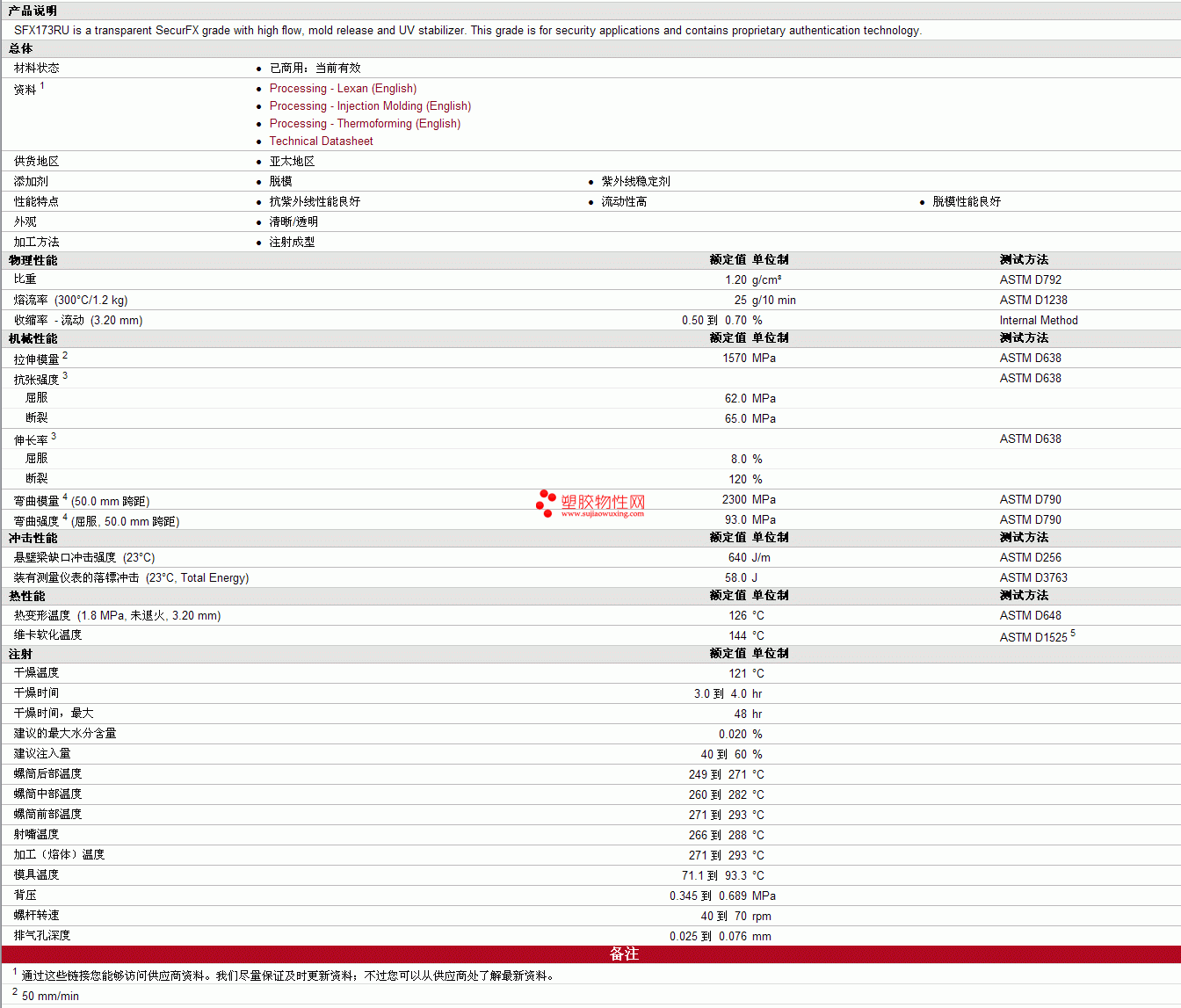Click the 建议注入量 row label
This screenshot has width=1181, height=1008.
pos(42,755)
